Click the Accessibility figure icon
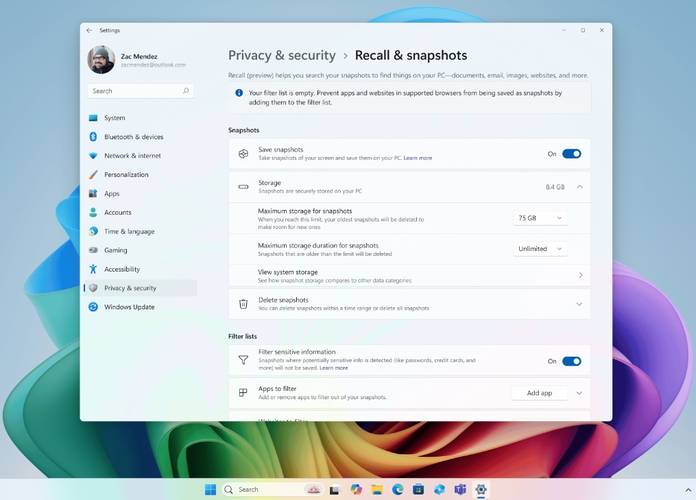This screenshot has width=696, height=500. pos(93,269)
